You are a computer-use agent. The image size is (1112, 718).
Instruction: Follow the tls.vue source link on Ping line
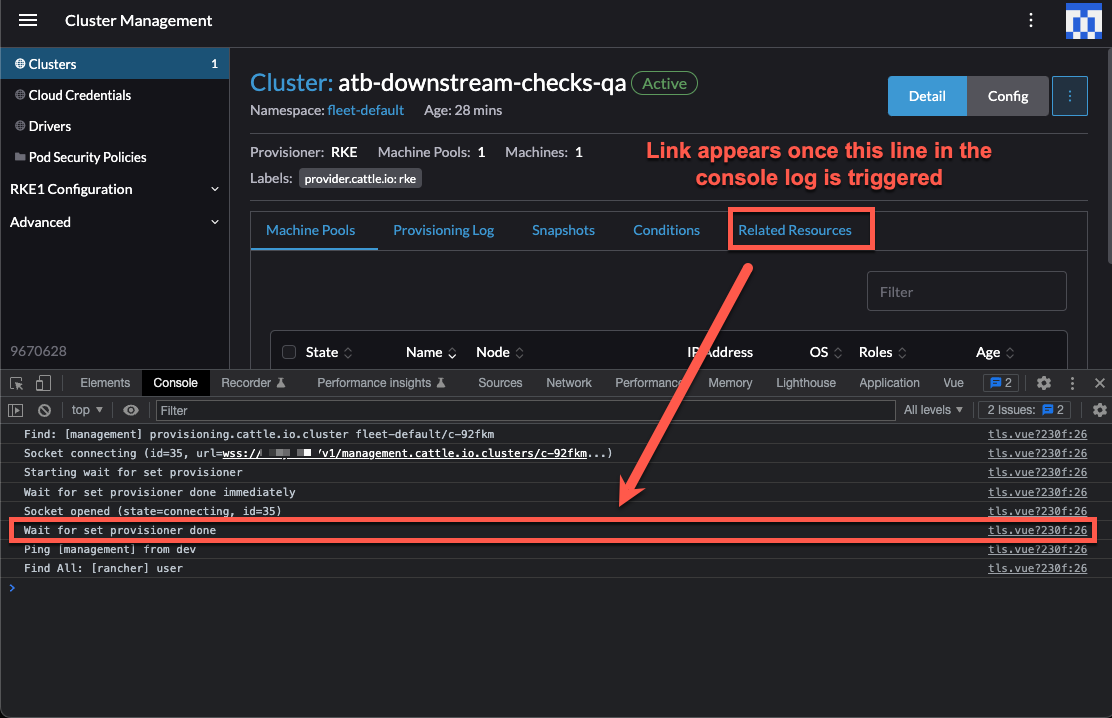tap(1038, 549)
